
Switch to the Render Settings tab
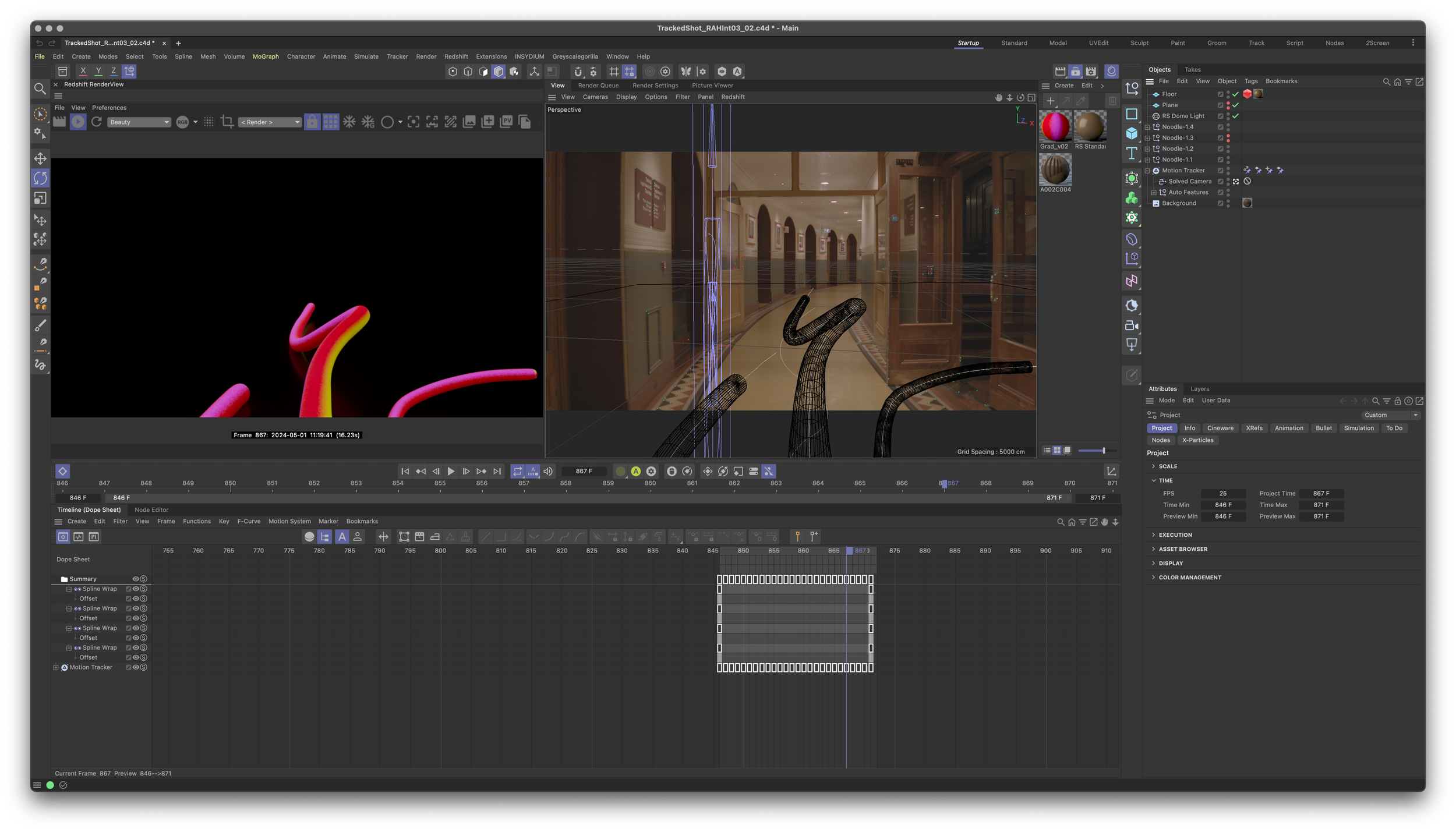click(x=655, y=86)
